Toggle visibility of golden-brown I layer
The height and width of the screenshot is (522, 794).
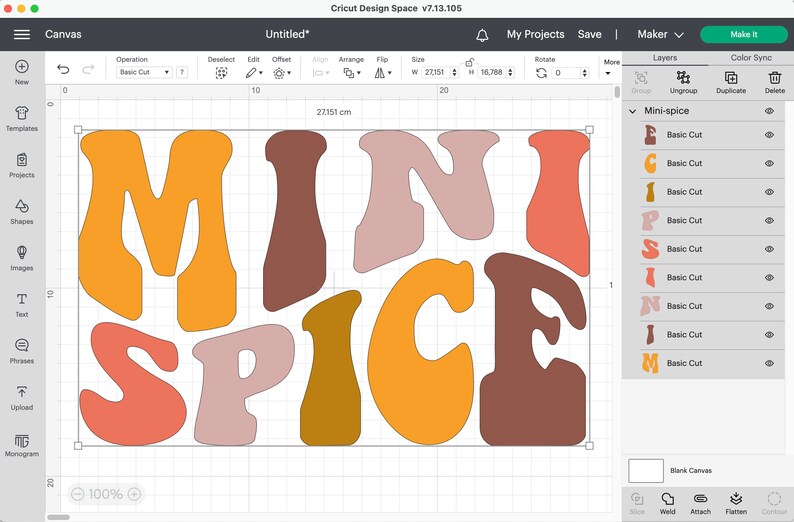[x=769, y=192]
